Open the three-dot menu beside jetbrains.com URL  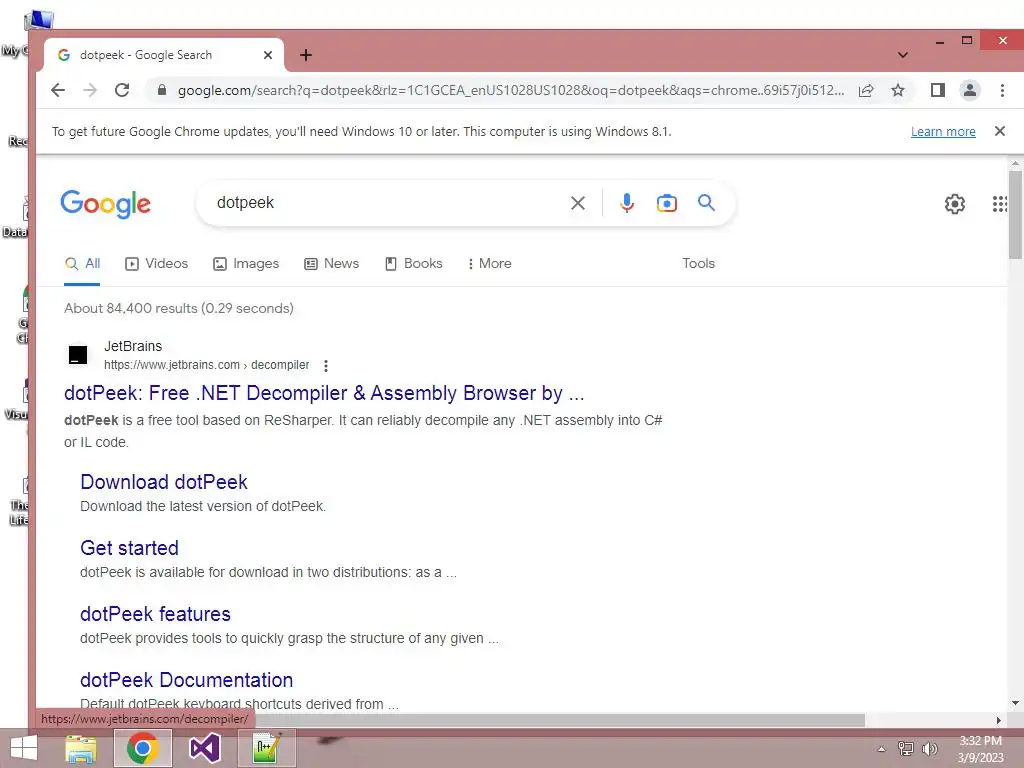click(325, 366)
